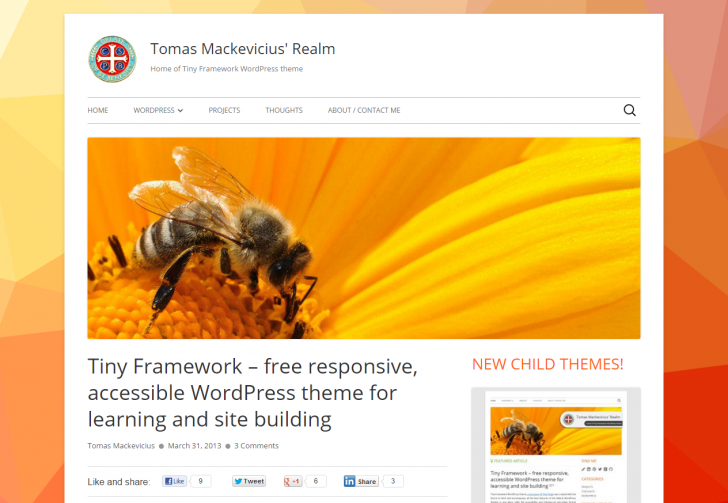The height and width of the screenshot is (503, 728).
Task: Go to the Projects menu item
Action: point(224,111)
